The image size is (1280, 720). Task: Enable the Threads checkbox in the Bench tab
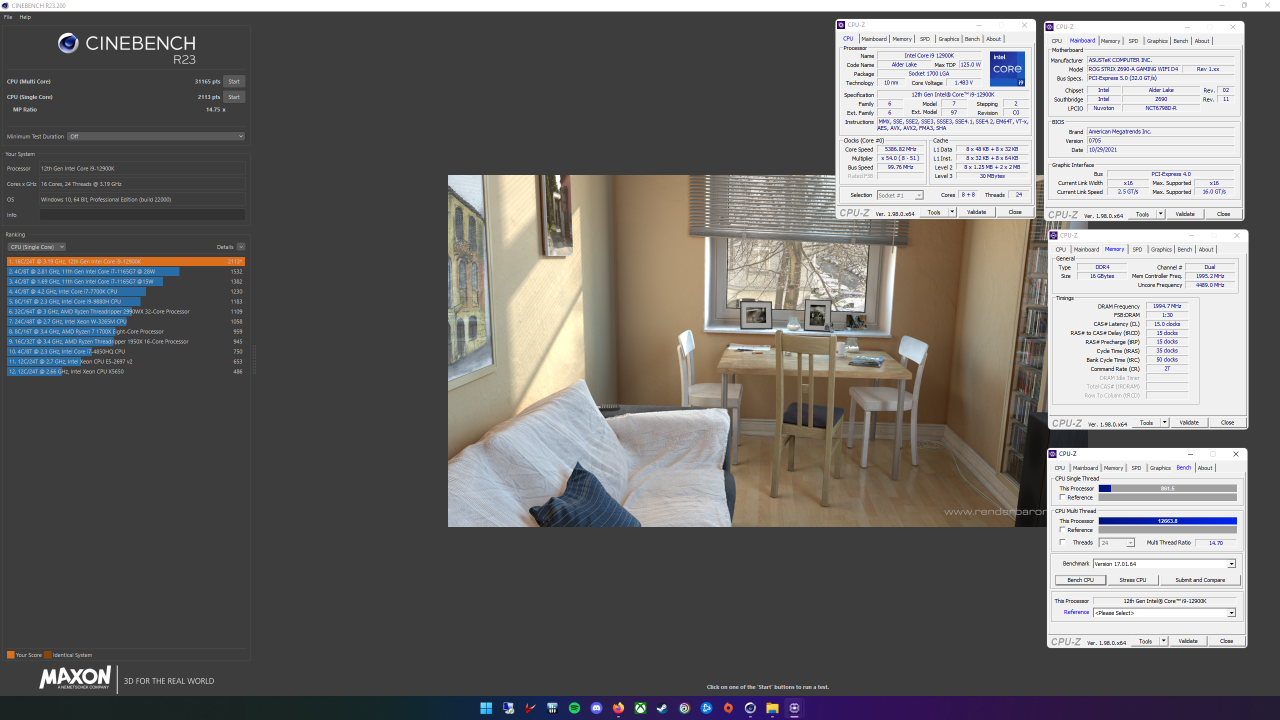coord(1062,542)
